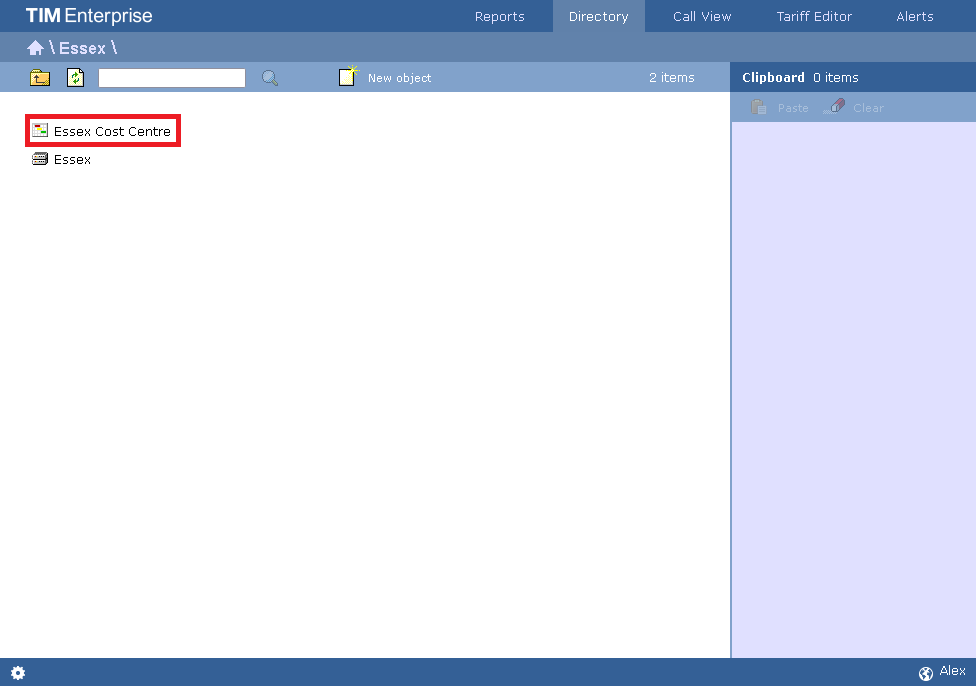Refresh the directory listing
The width and height of the screenshot is (976, 686).
pos(75,78)
